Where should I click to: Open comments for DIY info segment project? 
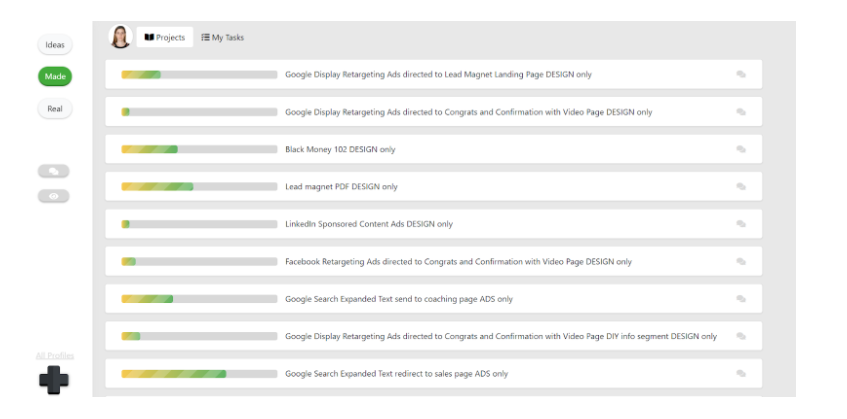click(x=741, y=336)
